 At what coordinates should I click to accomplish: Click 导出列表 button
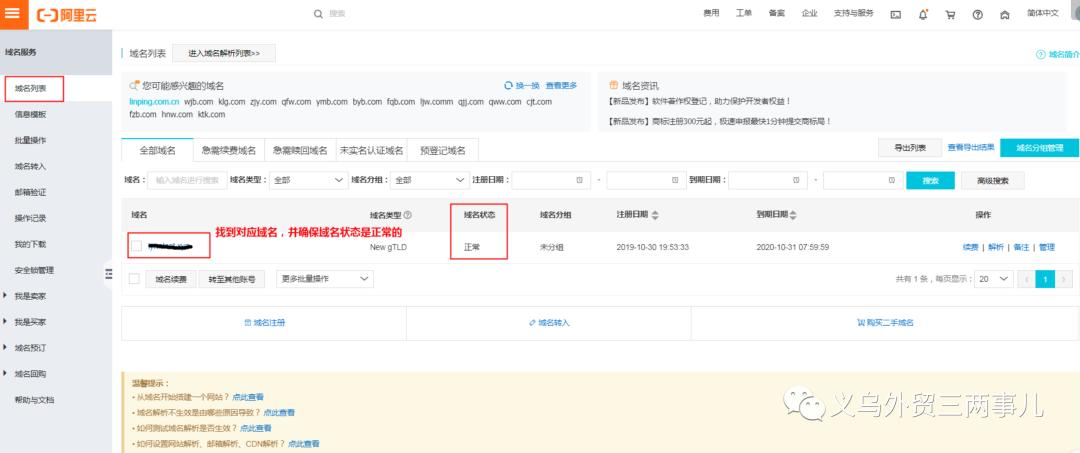click(910, 147)
